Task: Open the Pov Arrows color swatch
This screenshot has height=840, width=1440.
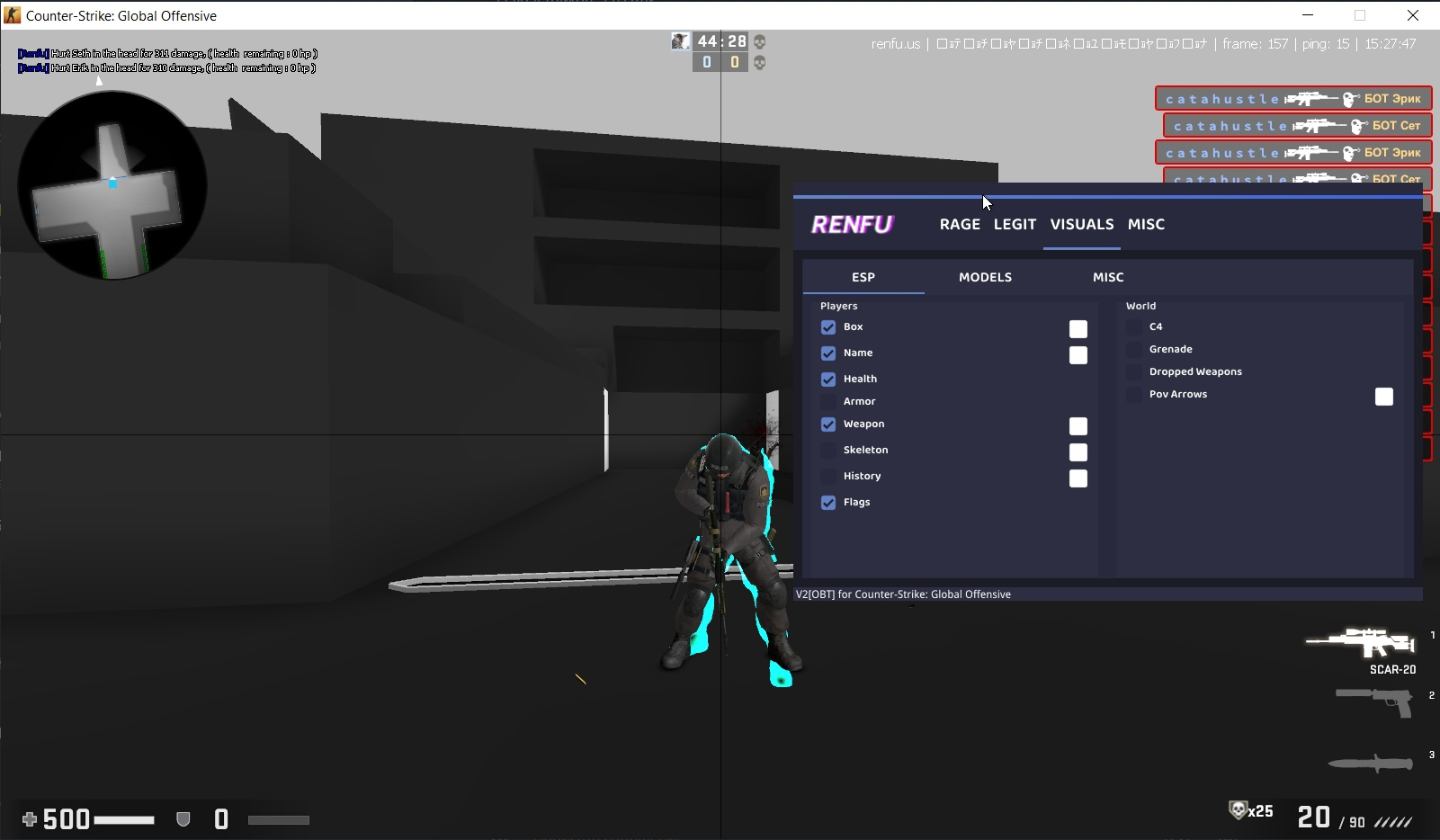Action: tap(1384, 397)
